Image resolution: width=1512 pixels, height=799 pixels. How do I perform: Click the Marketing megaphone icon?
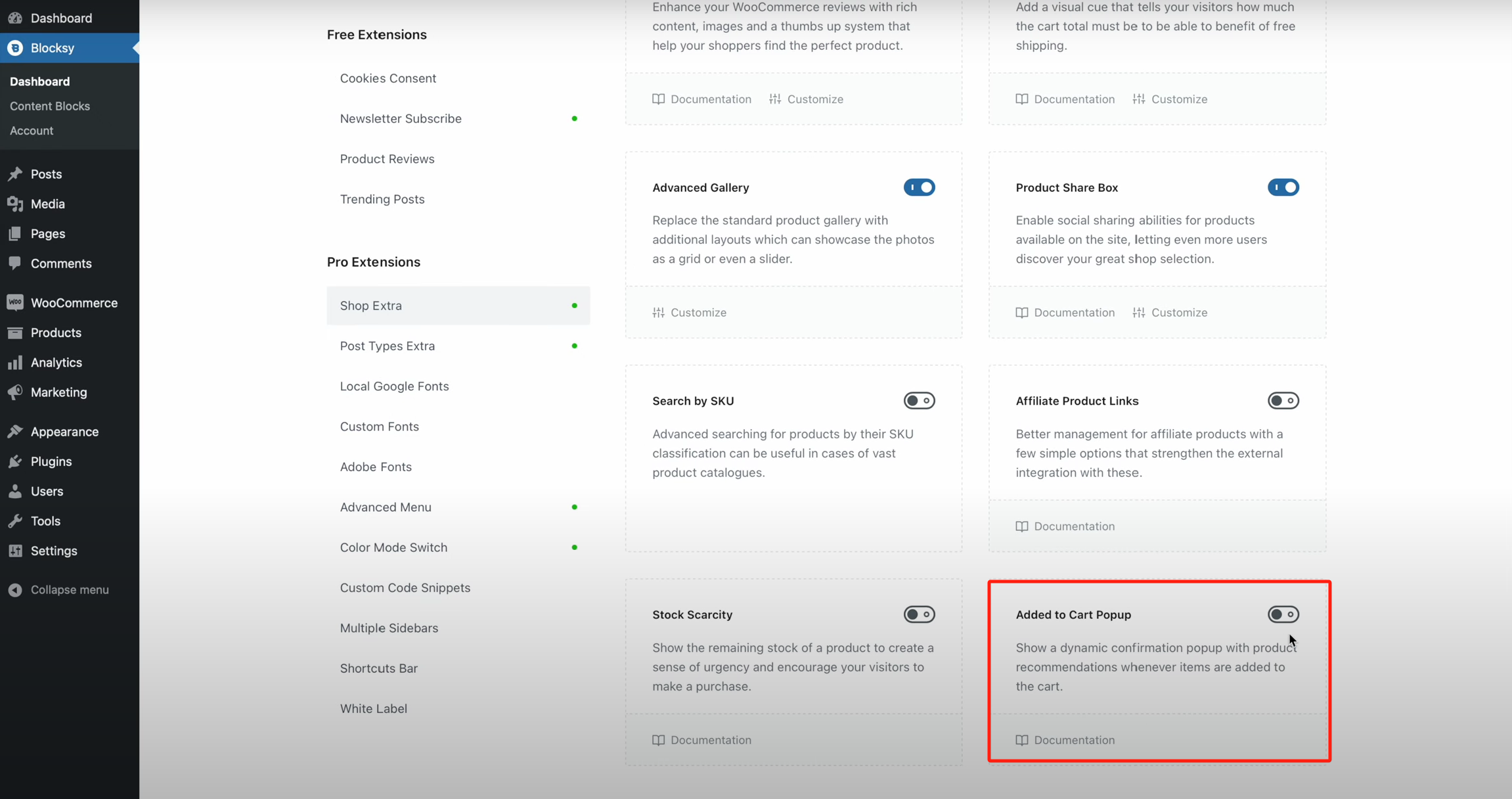(15, 392)
